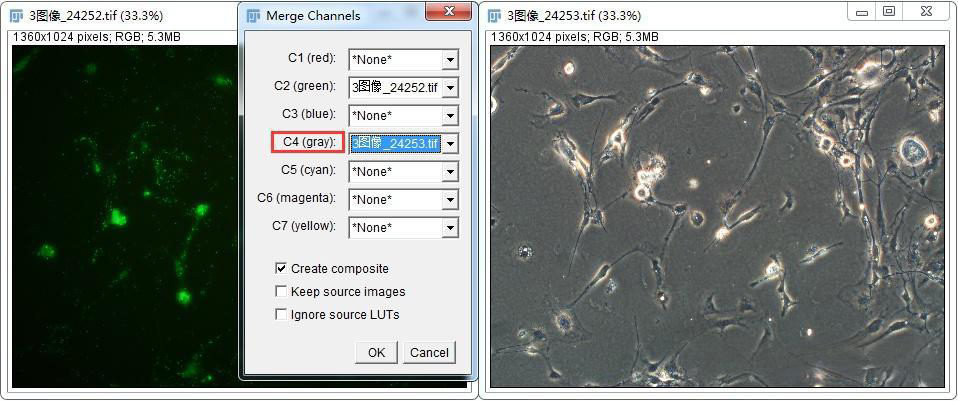958x401 pixels.
Task: Click the ImageJ icon of 3图像_24253.tif window
Action: point(494,15)
